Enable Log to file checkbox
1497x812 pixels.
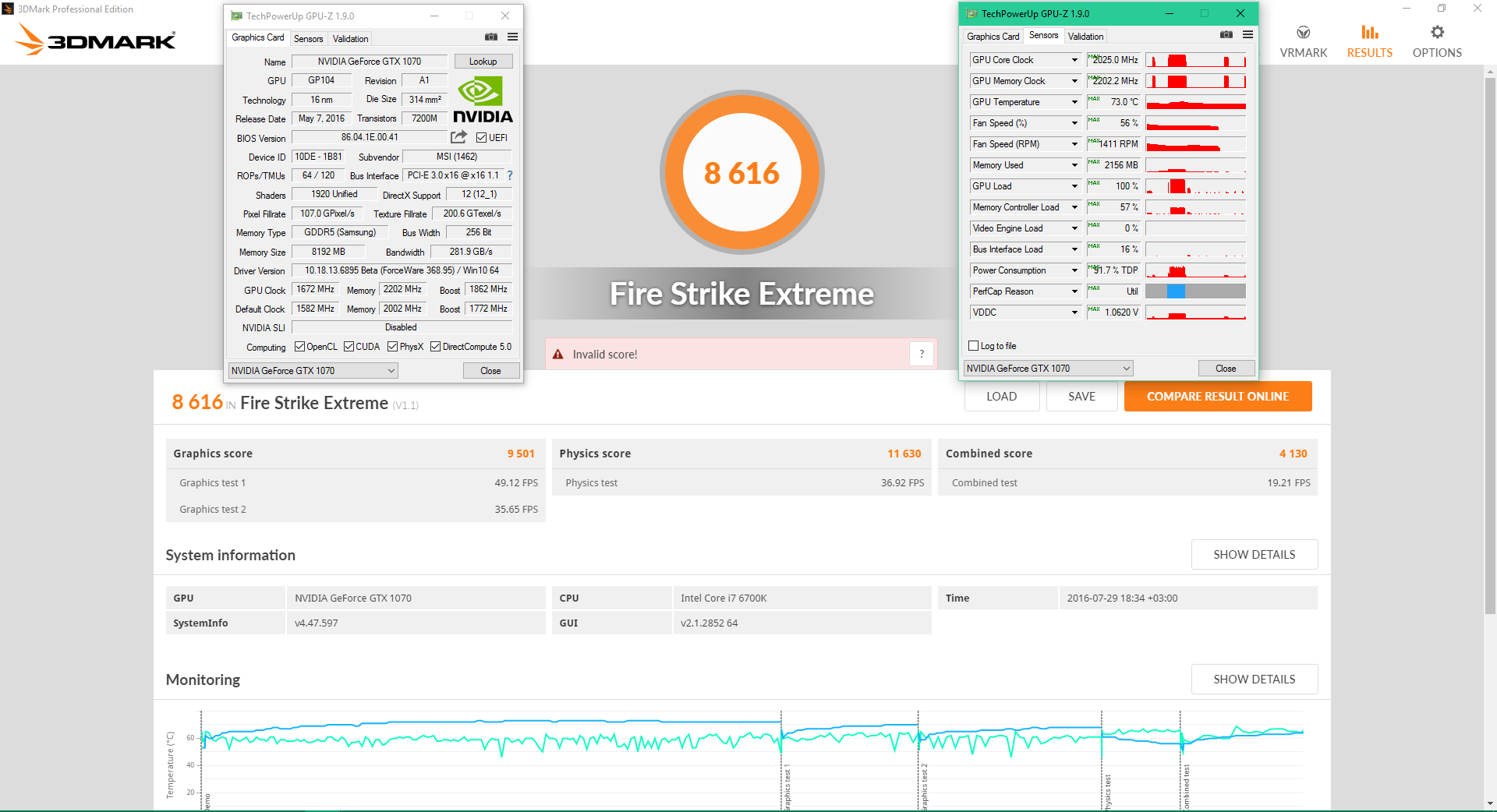point(973,346)
